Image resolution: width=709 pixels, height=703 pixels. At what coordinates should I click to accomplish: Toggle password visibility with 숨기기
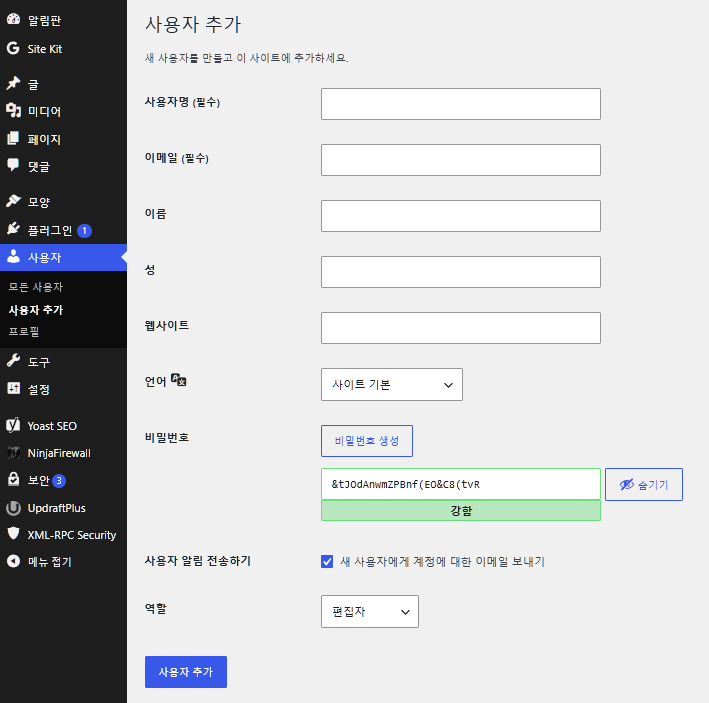(x=644, y=485)
